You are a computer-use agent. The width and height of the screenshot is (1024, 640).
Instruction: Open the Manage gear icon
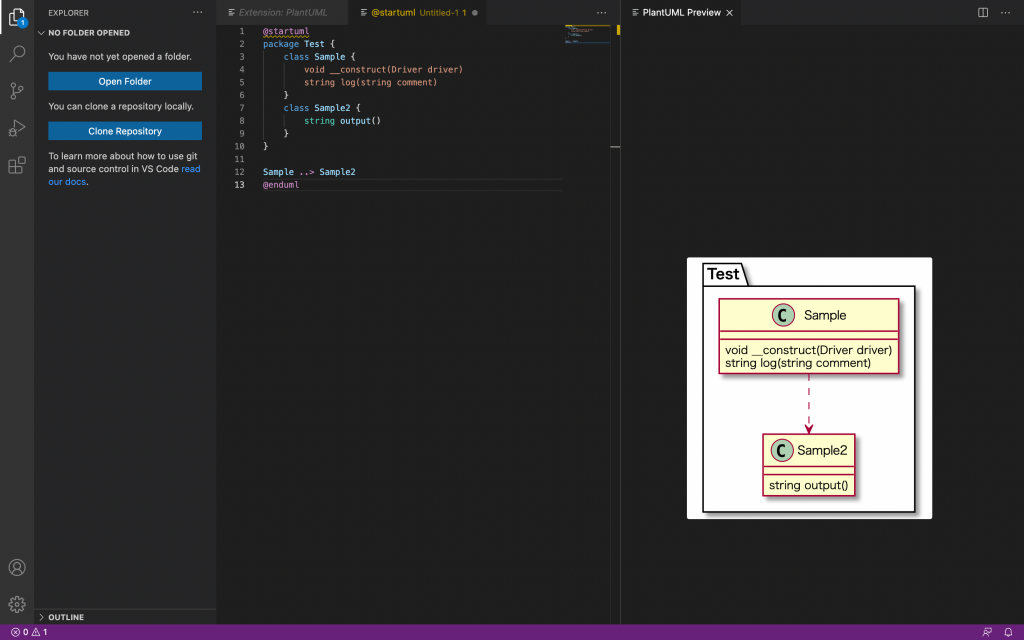pyautogui.click(x=16, y=604)
